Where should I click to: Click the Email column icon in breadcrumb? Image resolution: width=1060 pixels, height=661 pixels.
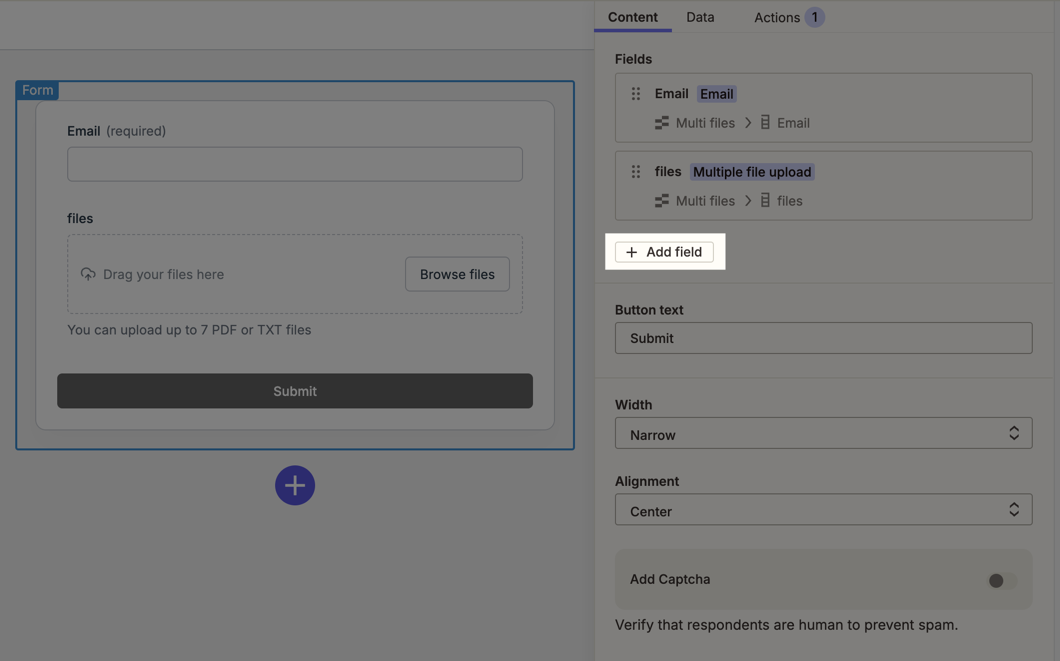tap(765, 123)
